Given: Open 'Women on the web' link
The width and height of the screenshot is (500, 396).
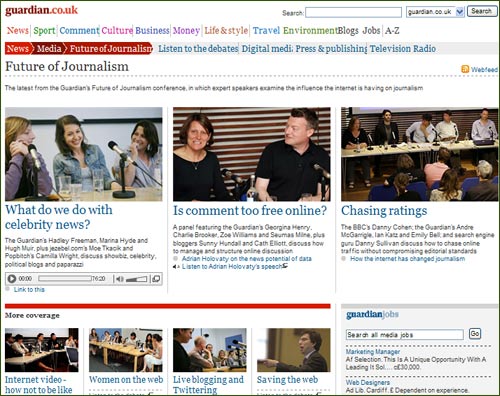Looking at the screenshot, I should pos(126,380).
